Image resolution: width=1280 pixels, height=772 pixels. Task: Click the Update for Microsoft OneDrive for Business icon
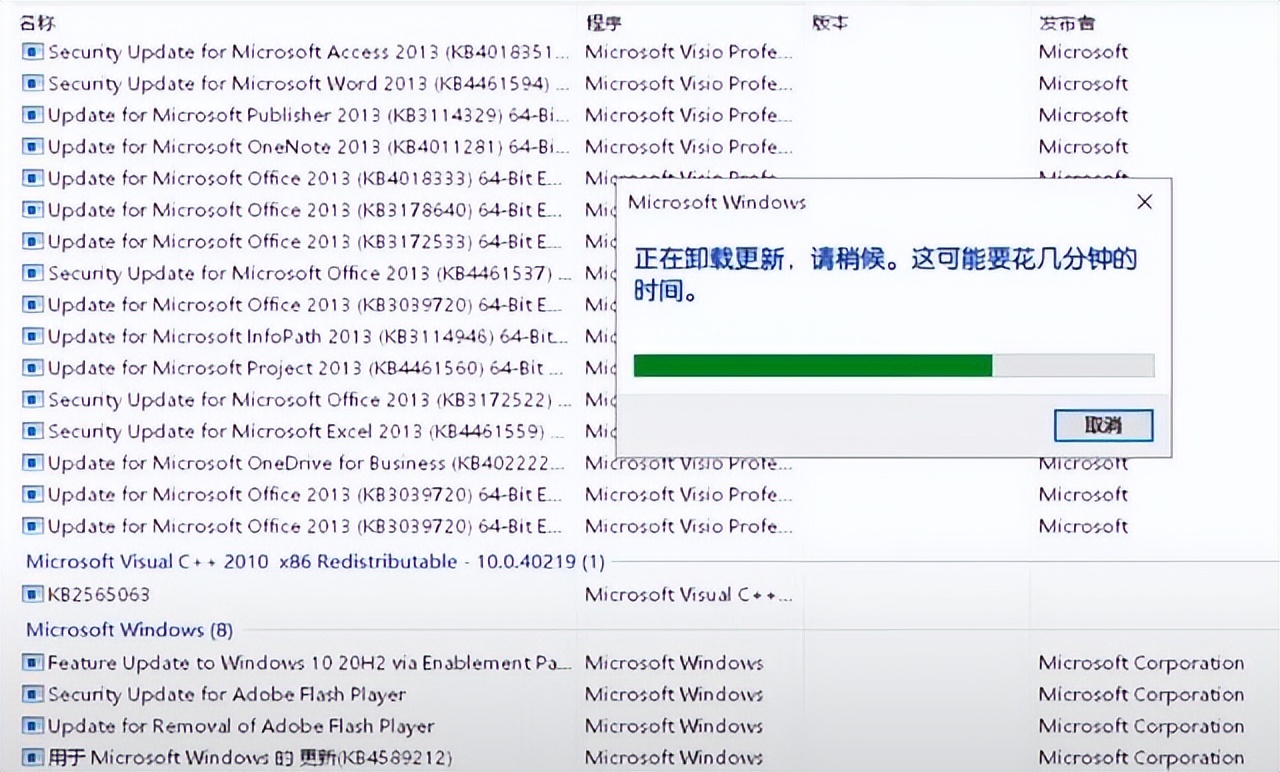click(x=34, y=463)
